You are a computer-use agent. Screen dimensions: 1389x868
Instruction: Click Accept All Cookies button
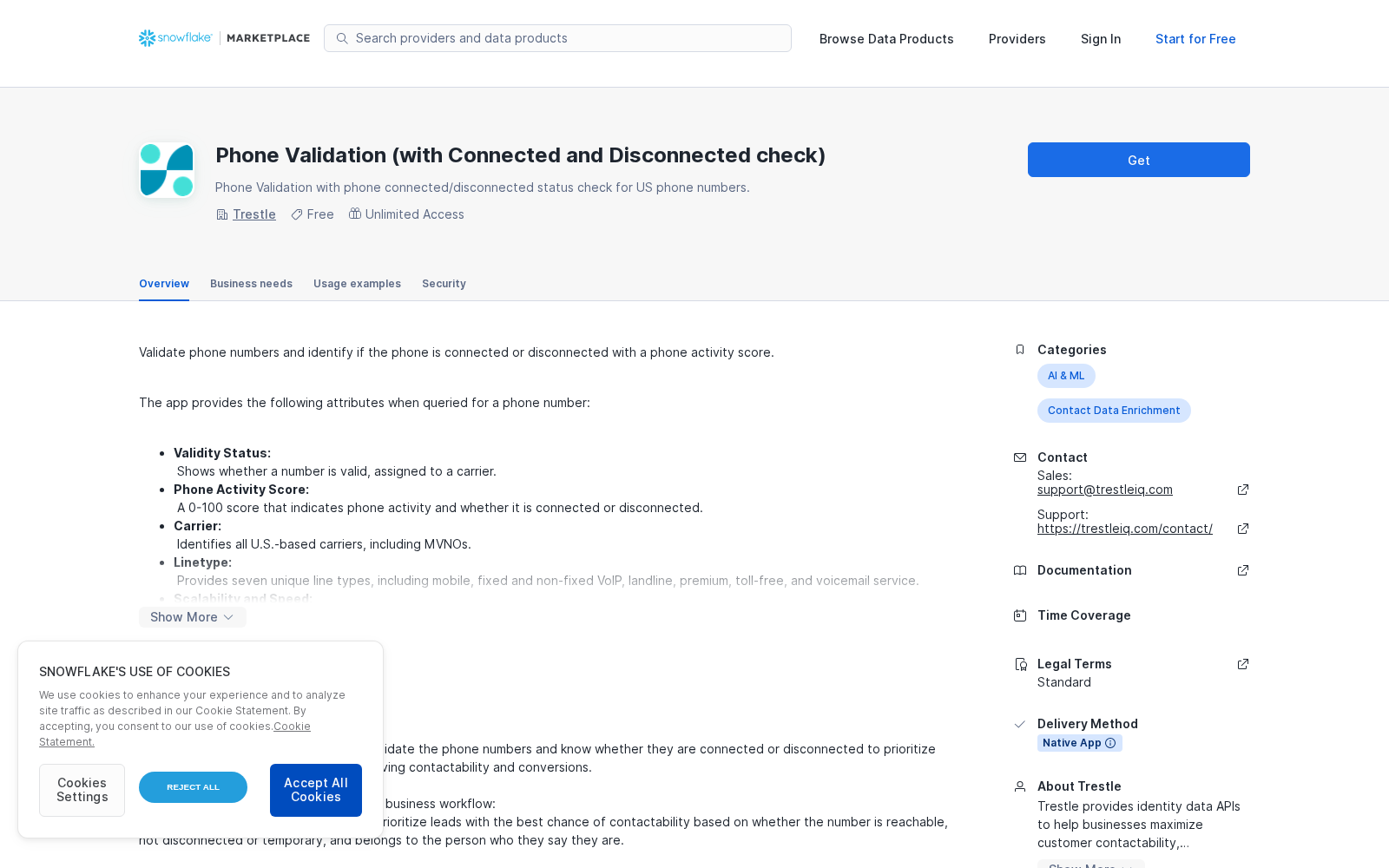[x=316, y=790]
